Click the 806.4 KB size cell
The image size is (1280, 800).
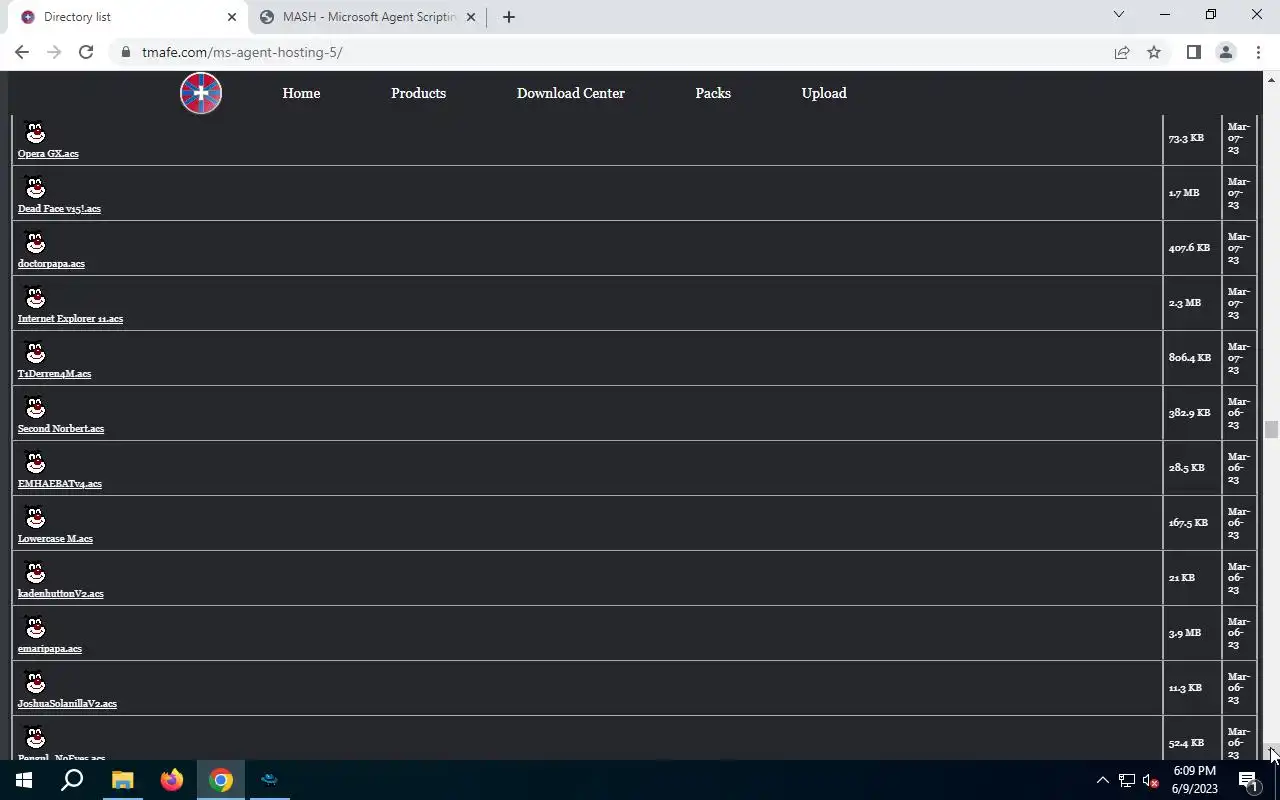(1192, 358)
